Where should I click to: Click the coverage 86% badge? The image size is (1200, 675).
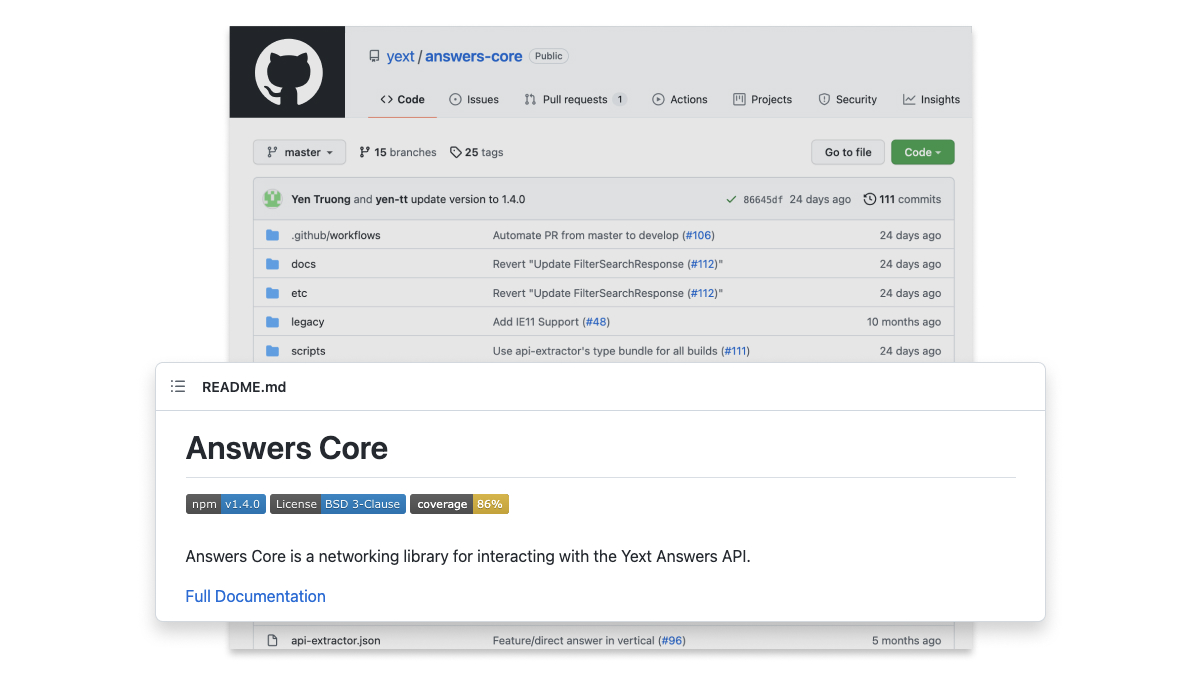460,504
